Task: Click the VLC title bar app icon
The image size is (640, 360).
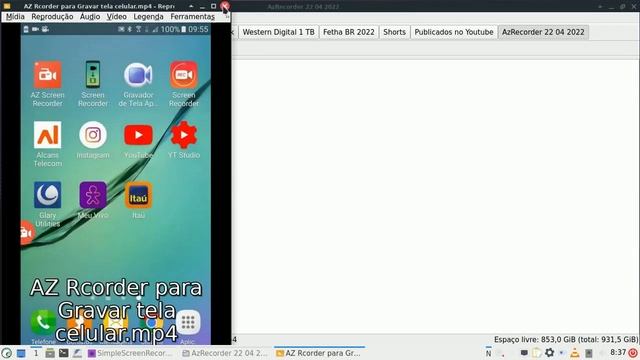Action: 7,6
